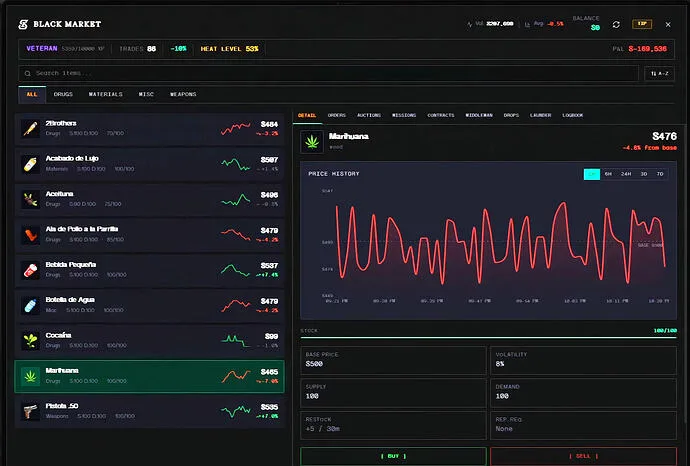Switch to the CONTRACTS tab
The image size is (690, 466).
[440, 115]
